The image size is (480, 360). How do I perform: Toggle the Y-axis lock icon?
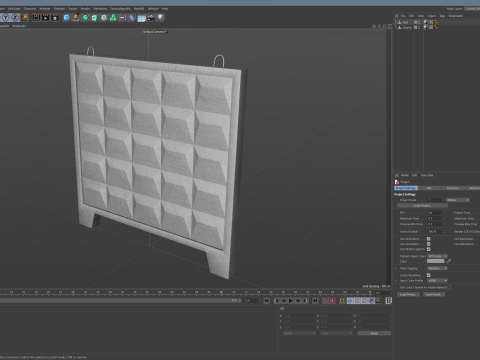pos(6,17)
